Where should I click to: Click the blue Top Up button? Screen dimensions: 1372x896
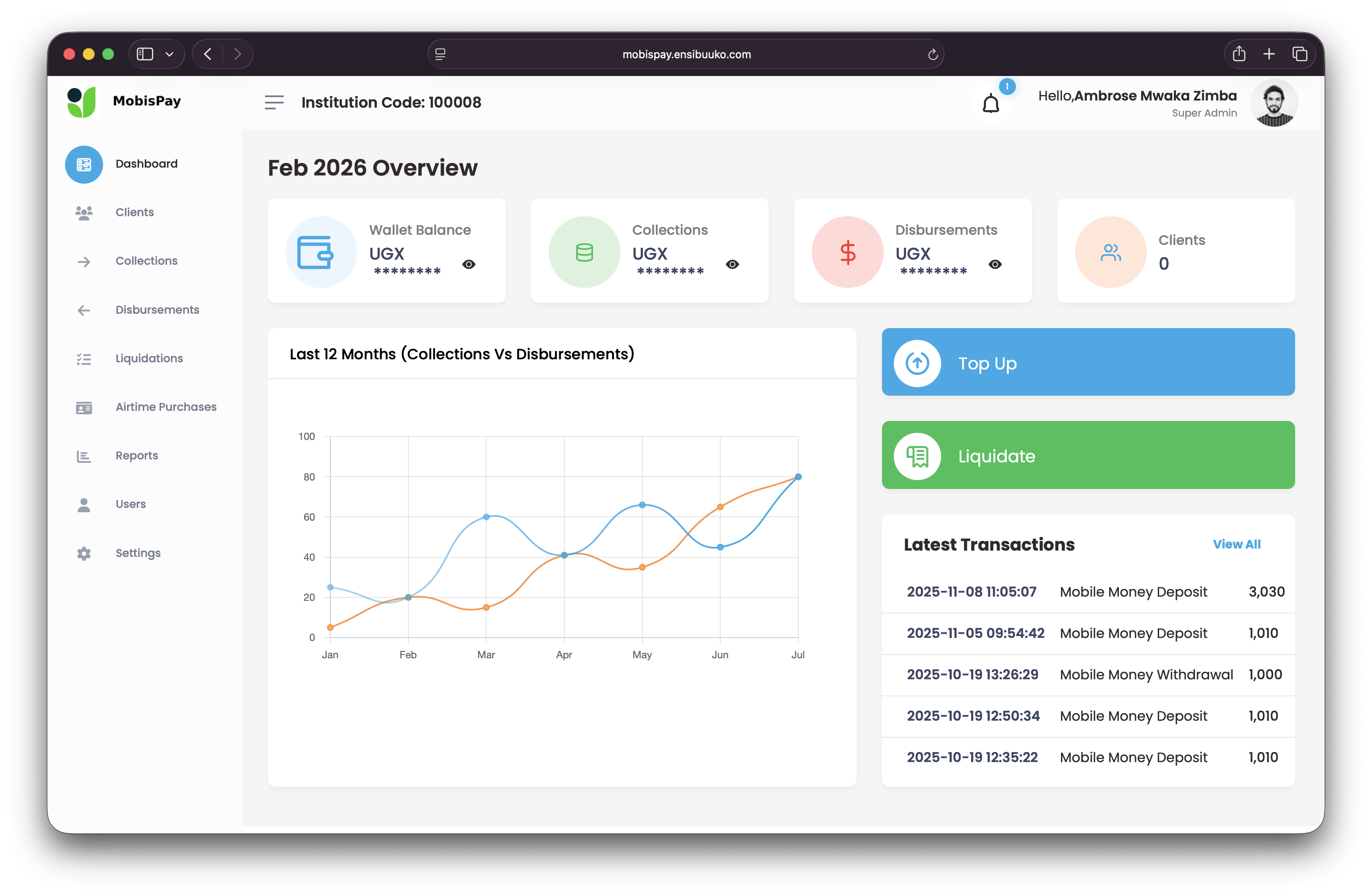tap(1088, 362)
